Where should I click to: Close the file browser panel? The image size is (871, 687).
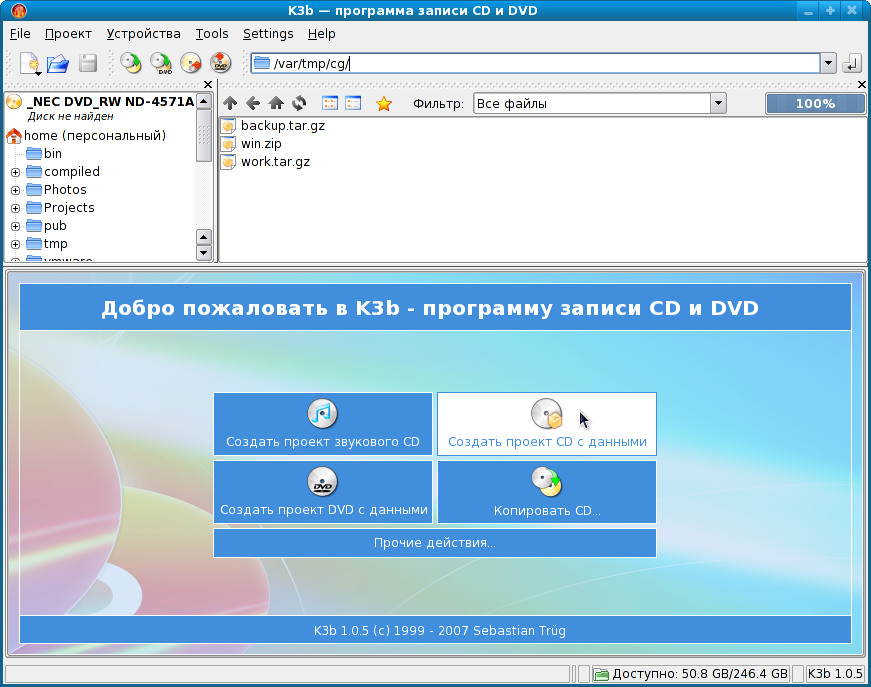click(862, 84)
